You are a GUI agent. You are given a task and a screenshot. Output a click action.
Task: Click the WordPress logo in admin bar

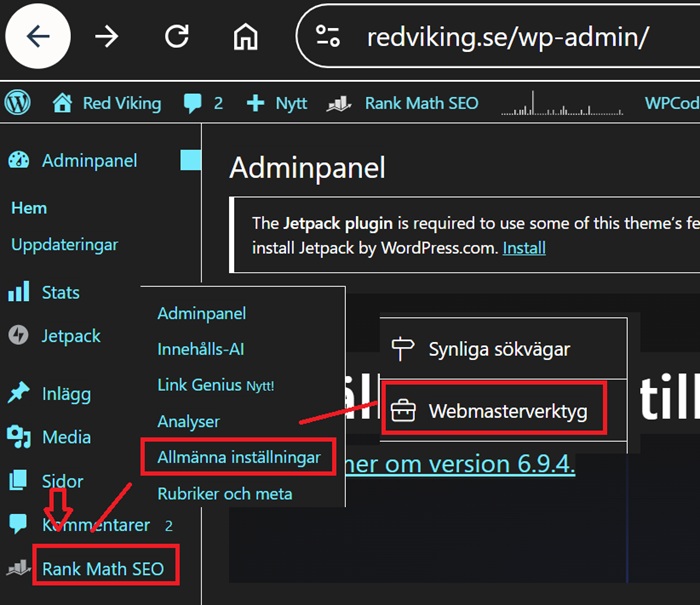(x=18, y=103)
